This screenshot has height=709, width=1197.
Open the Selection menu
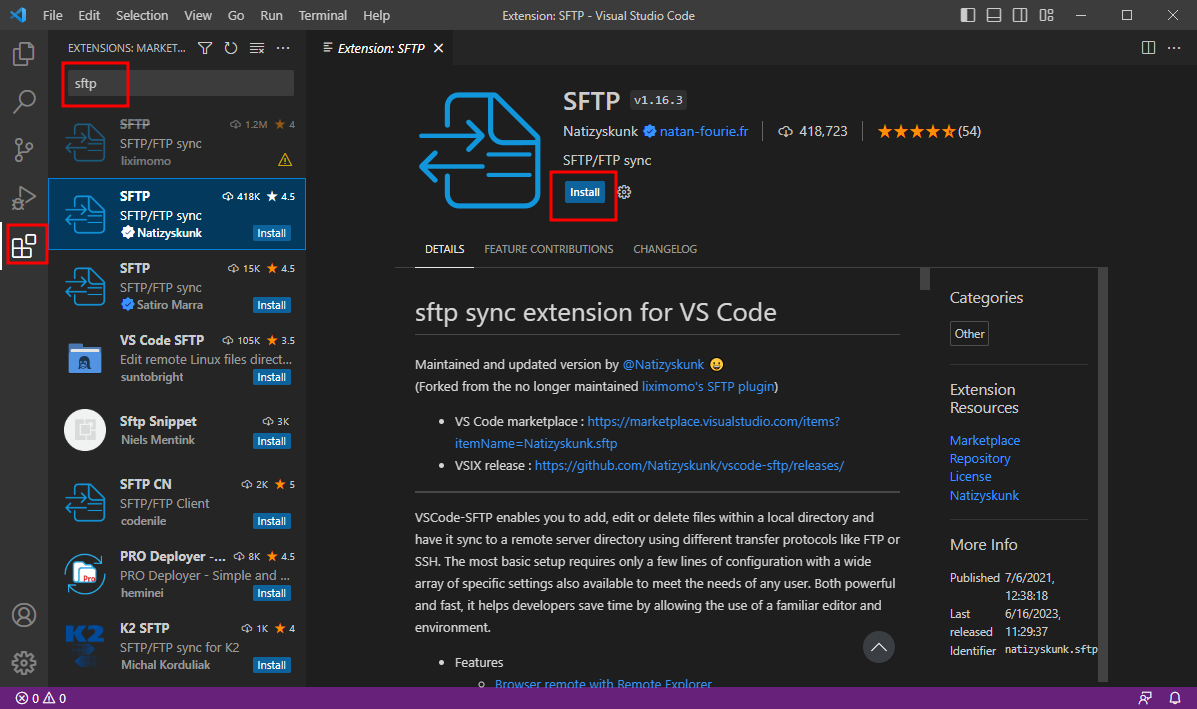(x=142, y=15)
